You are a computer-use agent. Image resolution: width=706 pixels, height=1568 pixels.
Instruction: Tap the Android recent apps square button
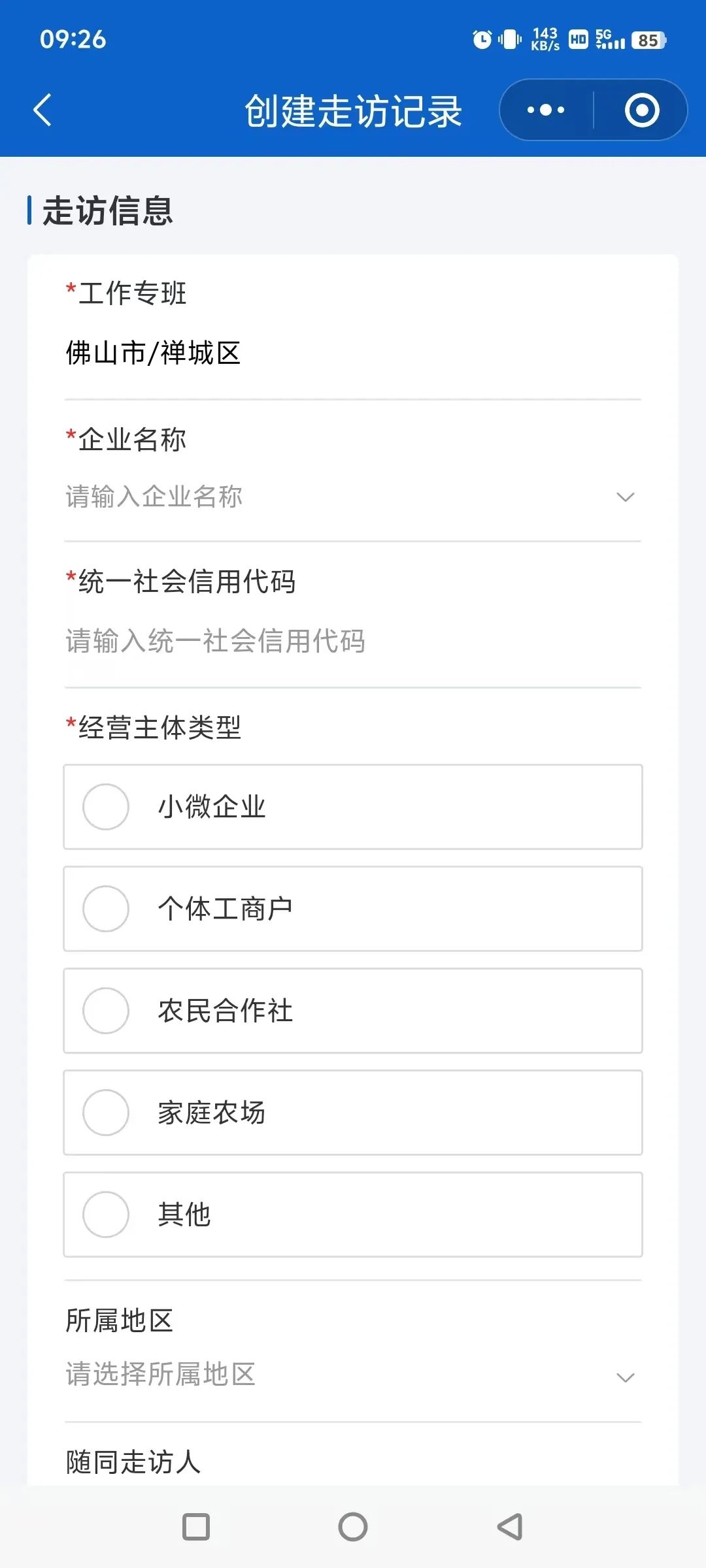[196, 1527]
